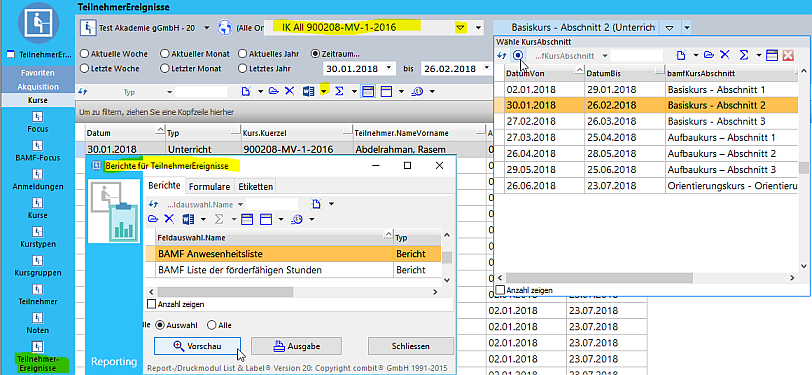Select the Aktueller Monat radio button
This screenshot has width=812, height=375.
click(165, 53)
